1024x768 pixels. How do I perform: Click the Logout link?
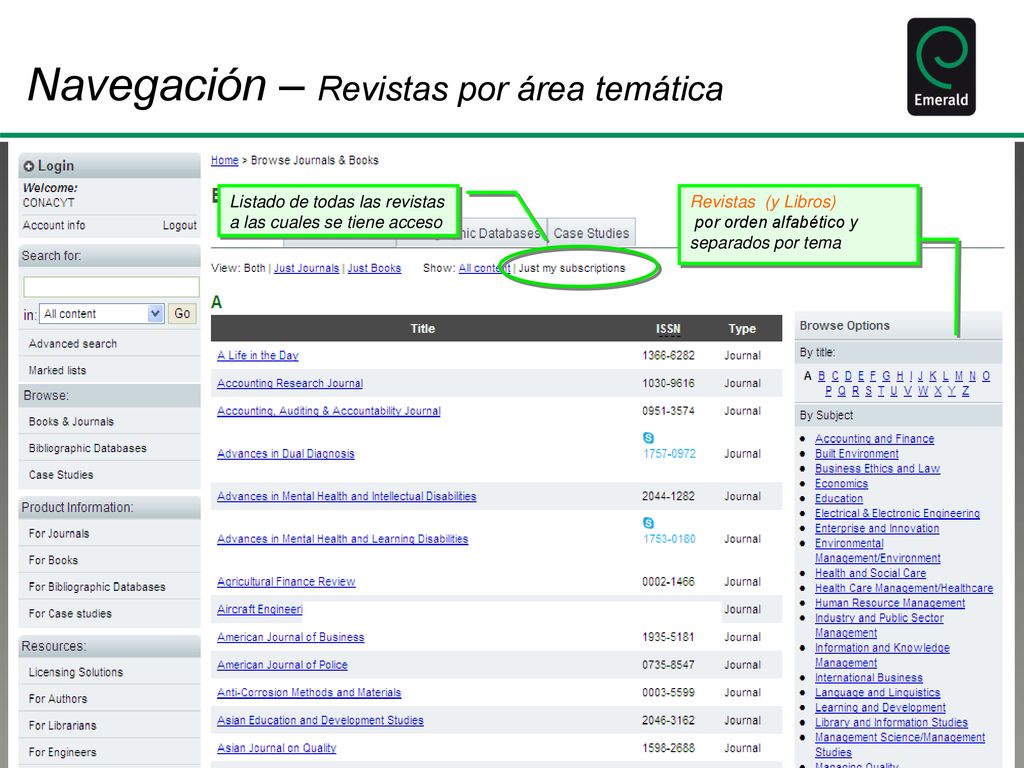(x=180, y=225)
